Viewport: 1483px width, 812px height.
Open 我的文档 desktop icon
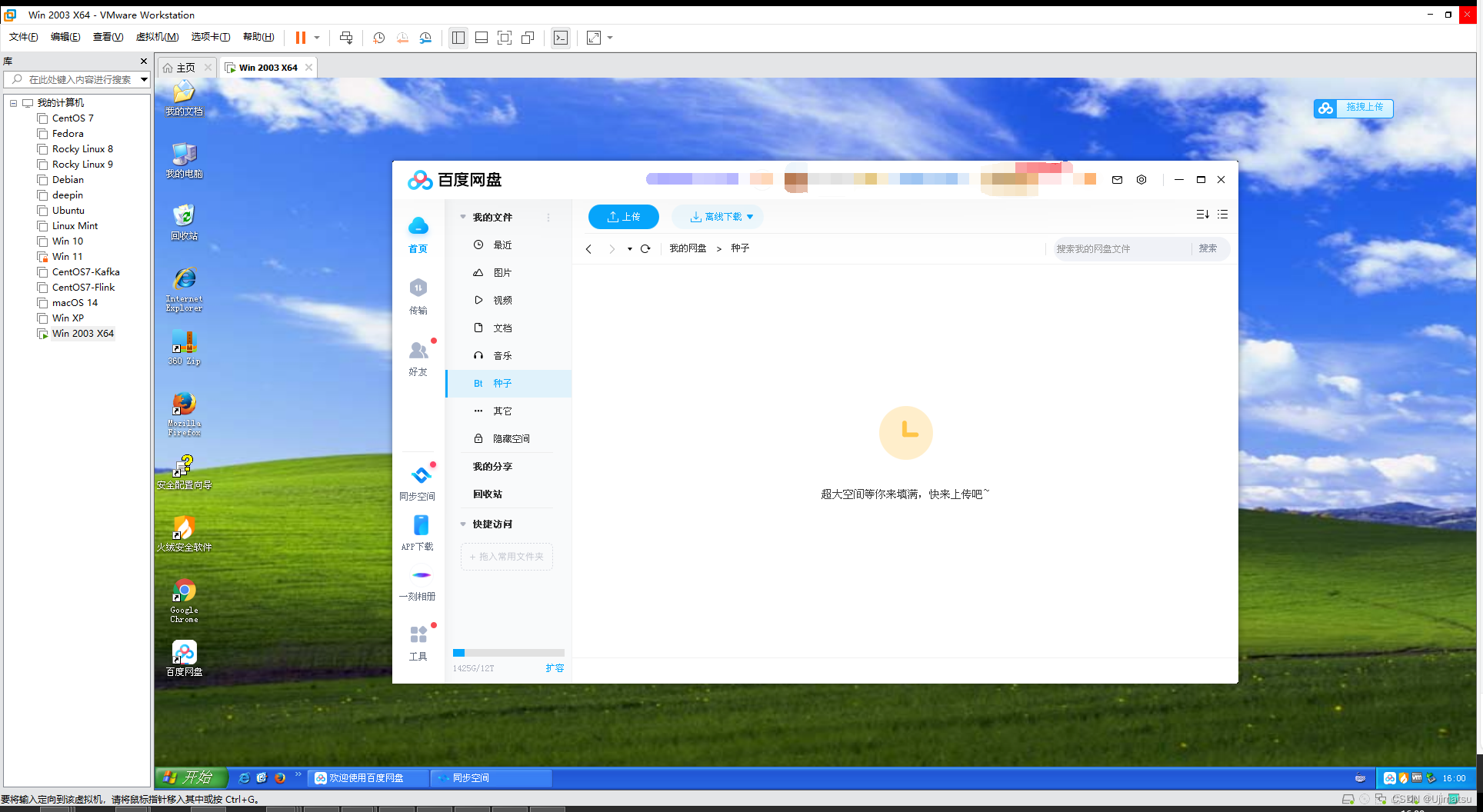pos(184,98)
